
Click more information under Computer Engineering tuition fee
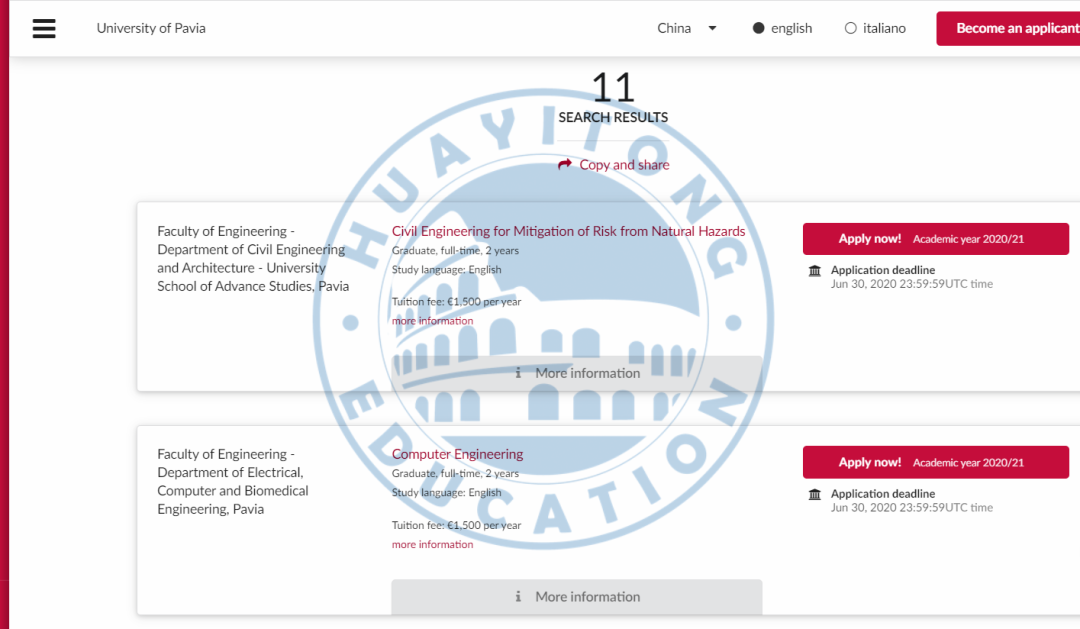tap(433, 544)
